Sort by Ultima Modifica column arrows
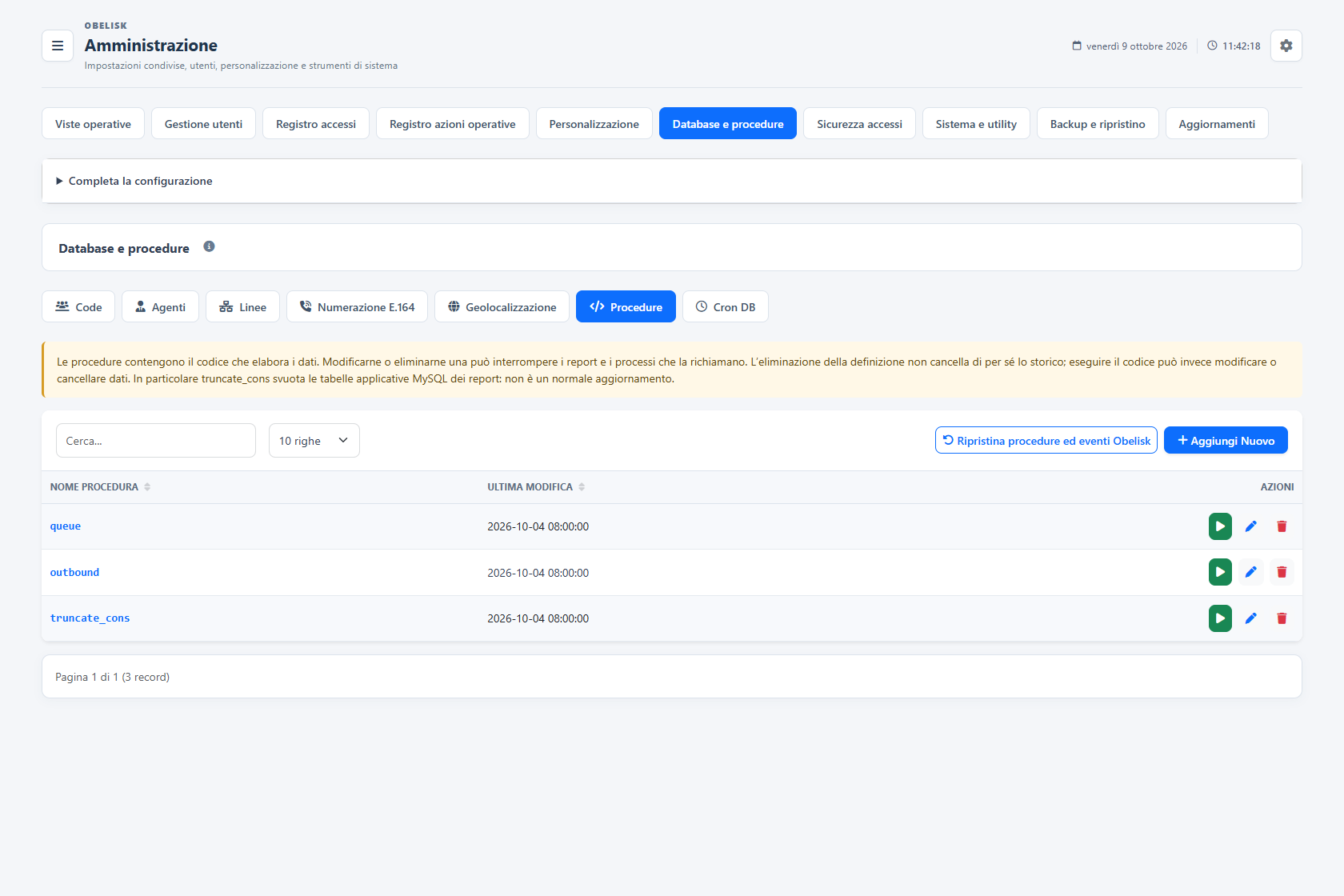 pyautogui.click(x=582, y=487)
